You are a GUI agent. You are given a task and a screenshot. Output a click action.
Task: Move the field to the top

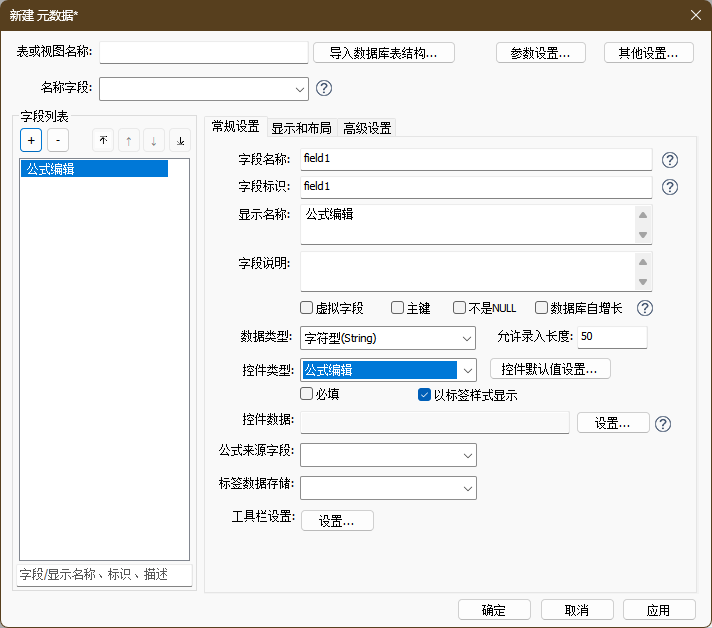(x=103, y=141)
